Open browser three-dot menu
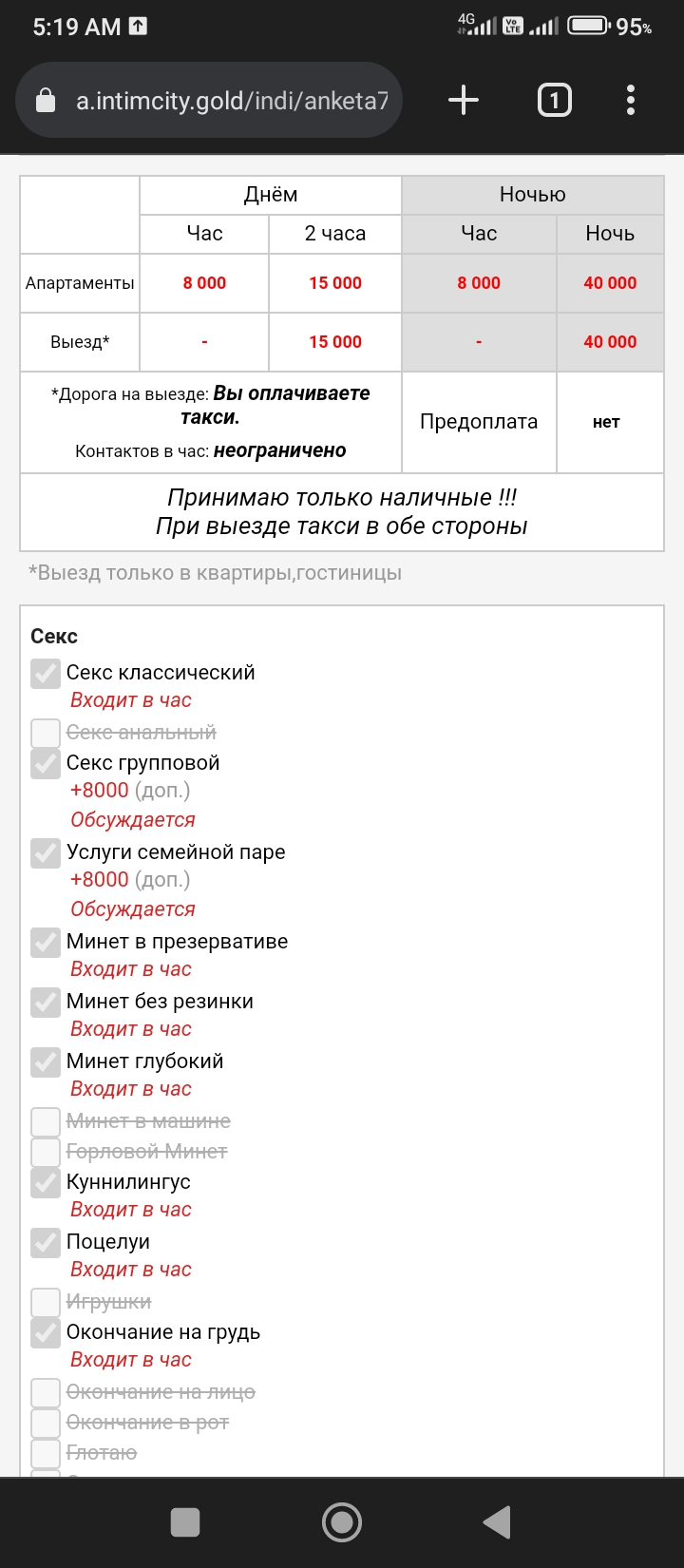The height and width of the screenshot is (1568, 684). (631, 100)
